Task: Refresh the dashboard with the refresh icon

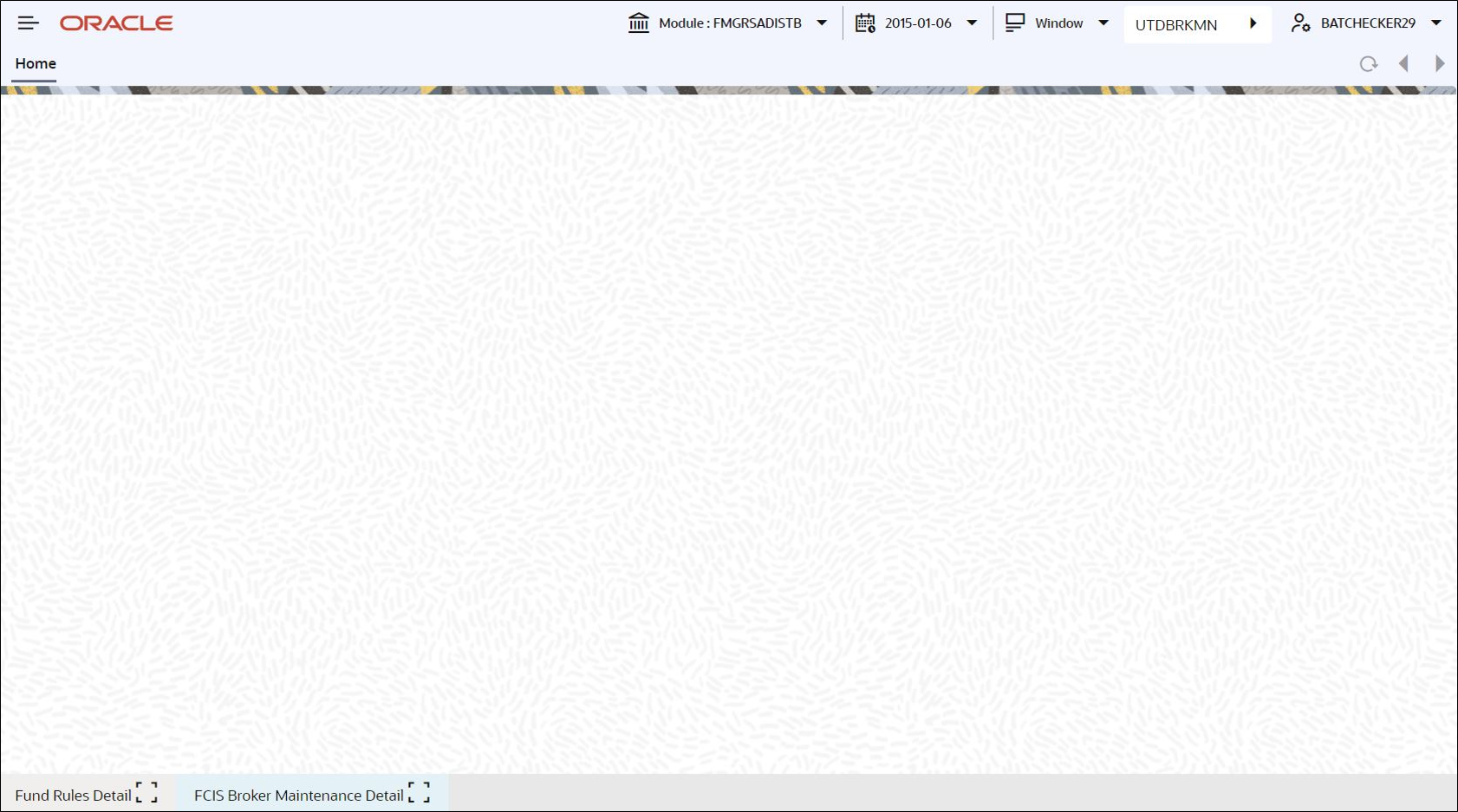Action: click(1368, 64)
